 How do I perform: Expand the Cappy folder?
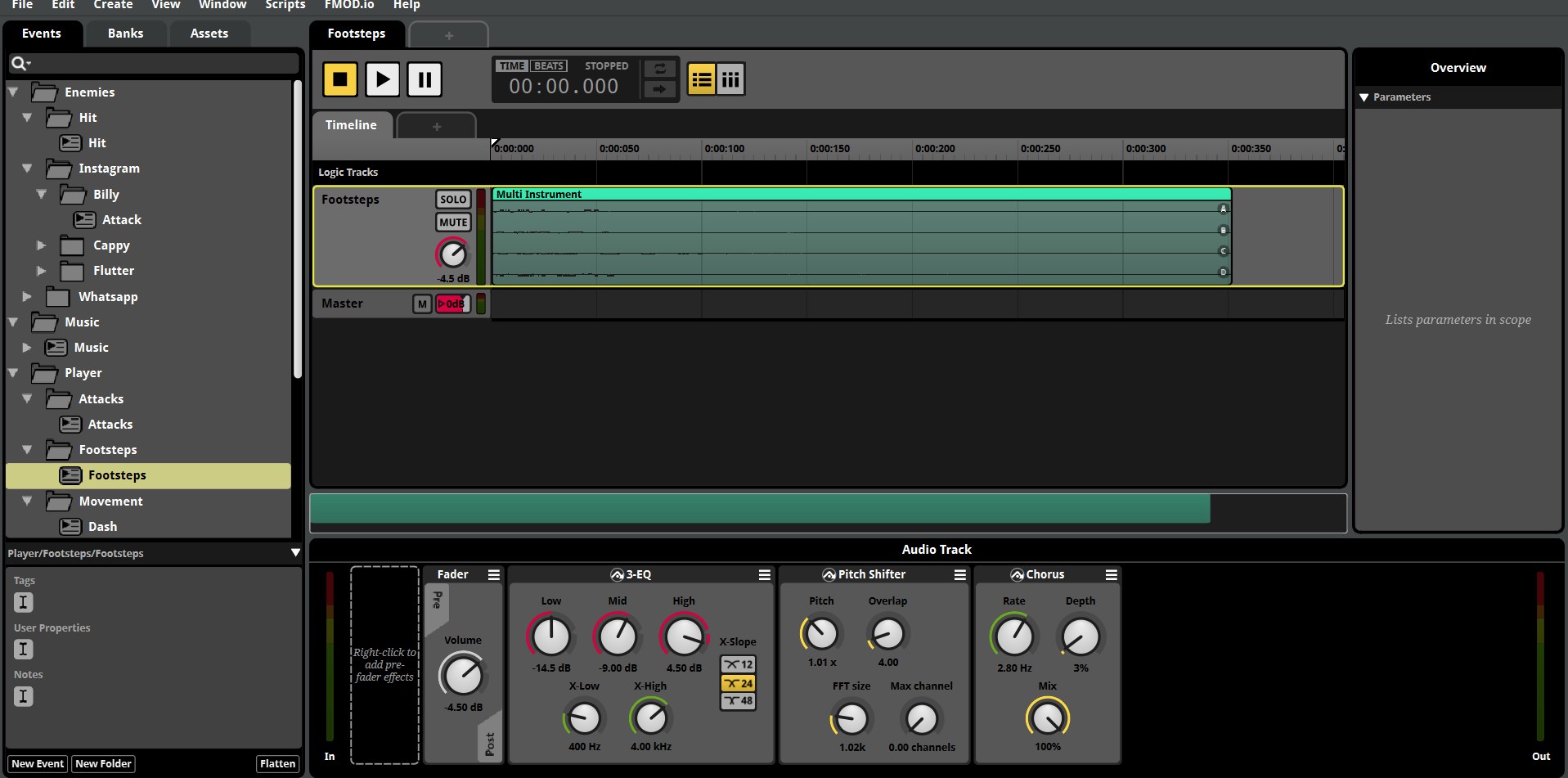(41, 245)
